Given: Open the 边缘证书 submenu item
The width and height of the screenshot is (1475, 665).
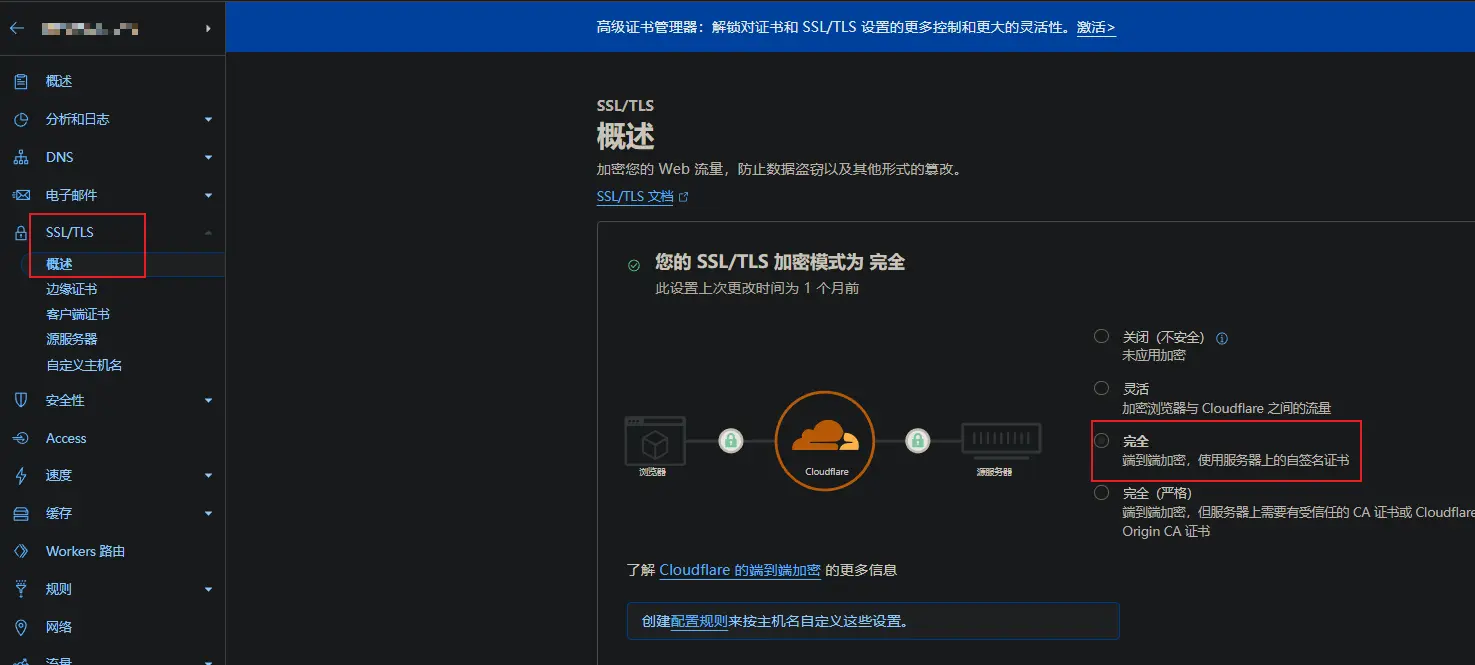Looking at the screenshot, I should (x=72, y=289).
